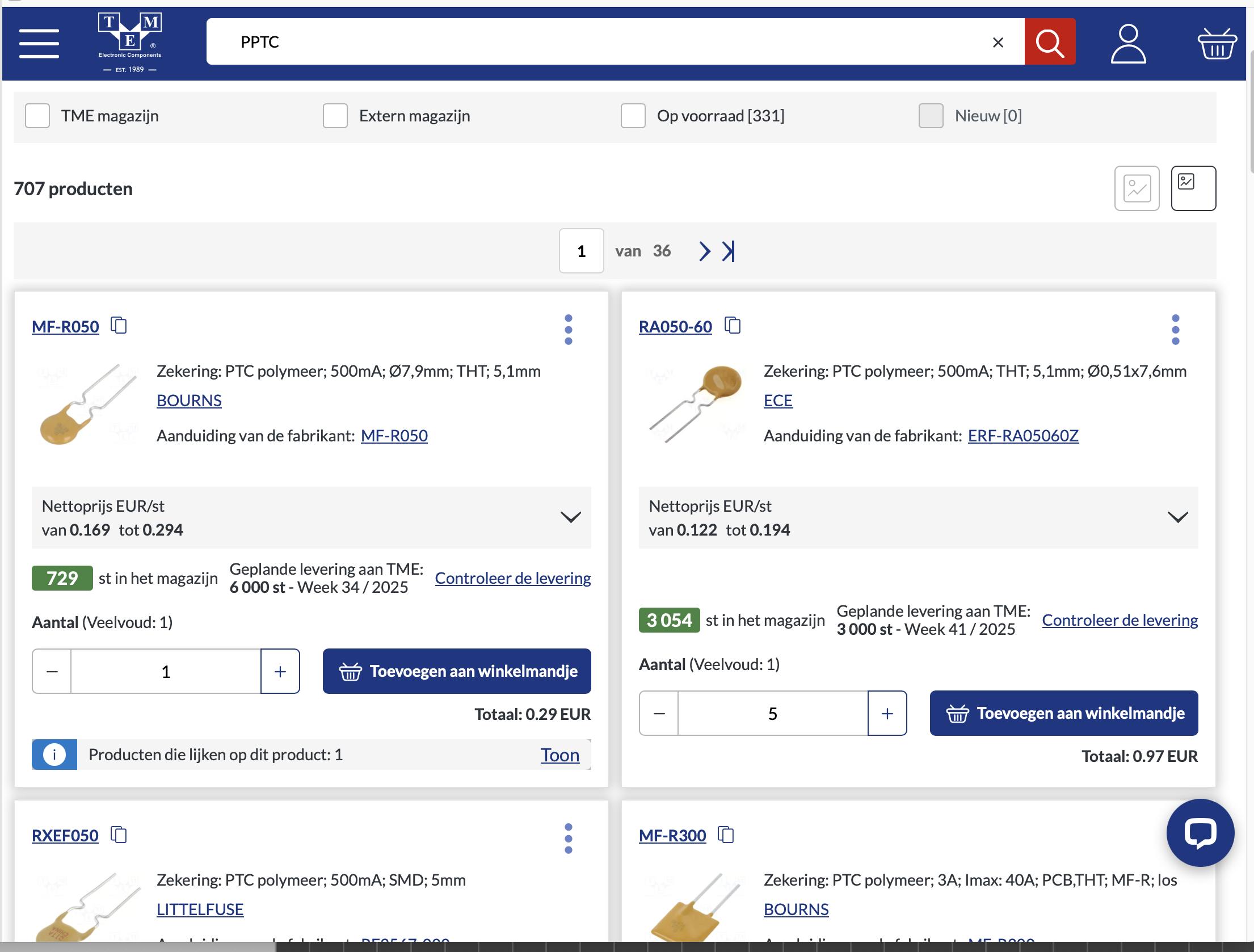Open MF-R300 product title link
The height and width of the screenshot is (952, 1254).
point(672,835)
